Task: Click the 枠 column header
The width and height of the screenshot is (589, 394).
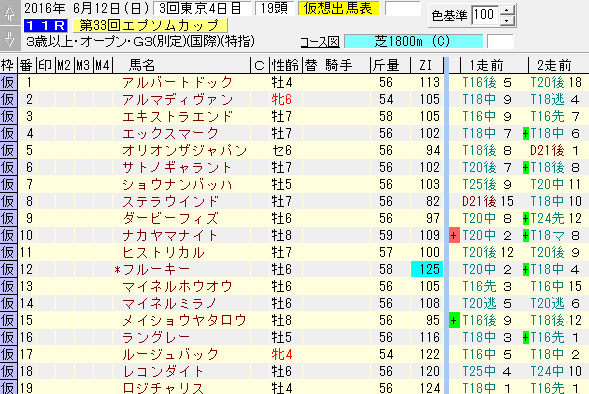Action: pos(8,65)
